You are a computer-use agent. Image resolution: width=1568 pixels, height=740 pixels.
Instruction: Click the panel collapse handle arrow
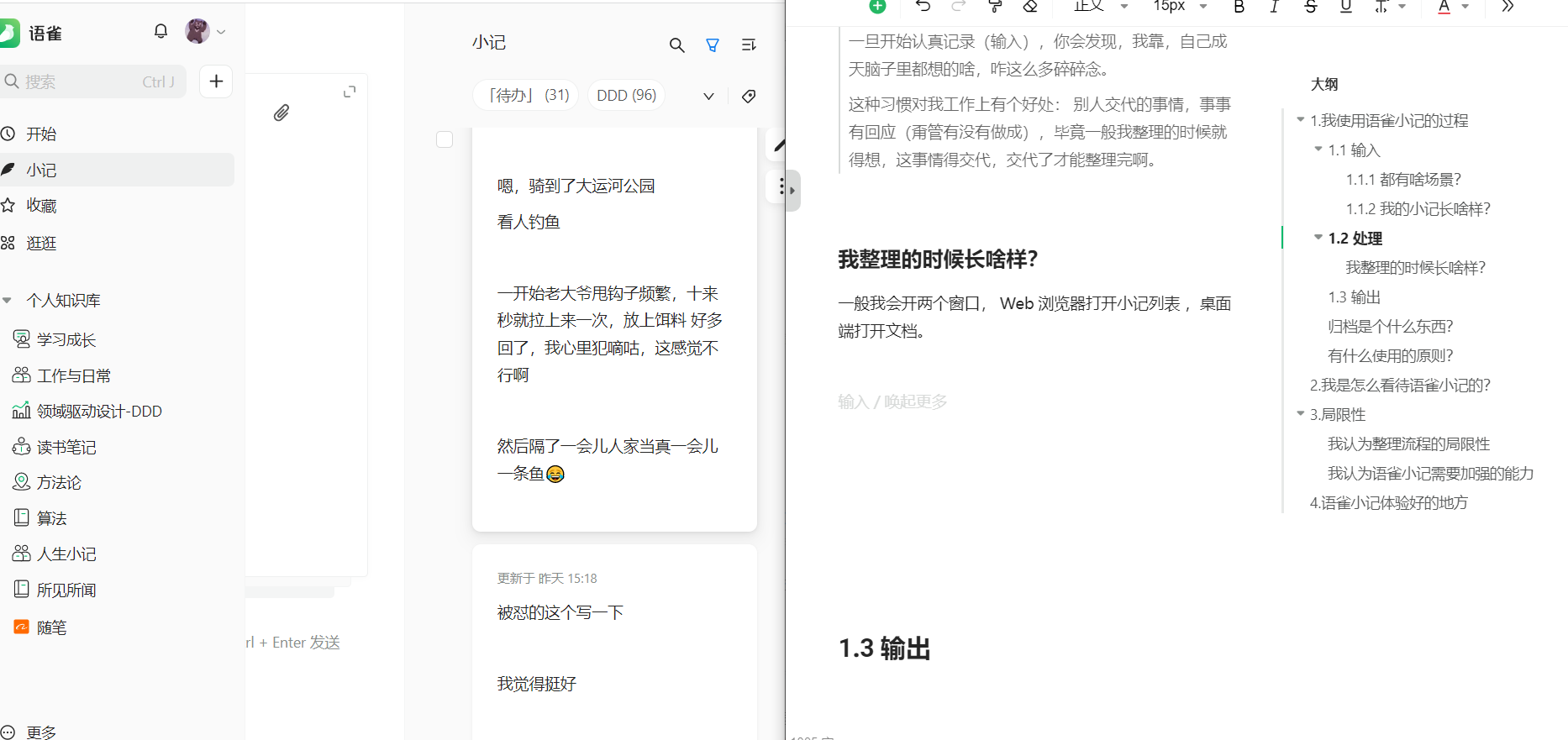coord(792,191)
